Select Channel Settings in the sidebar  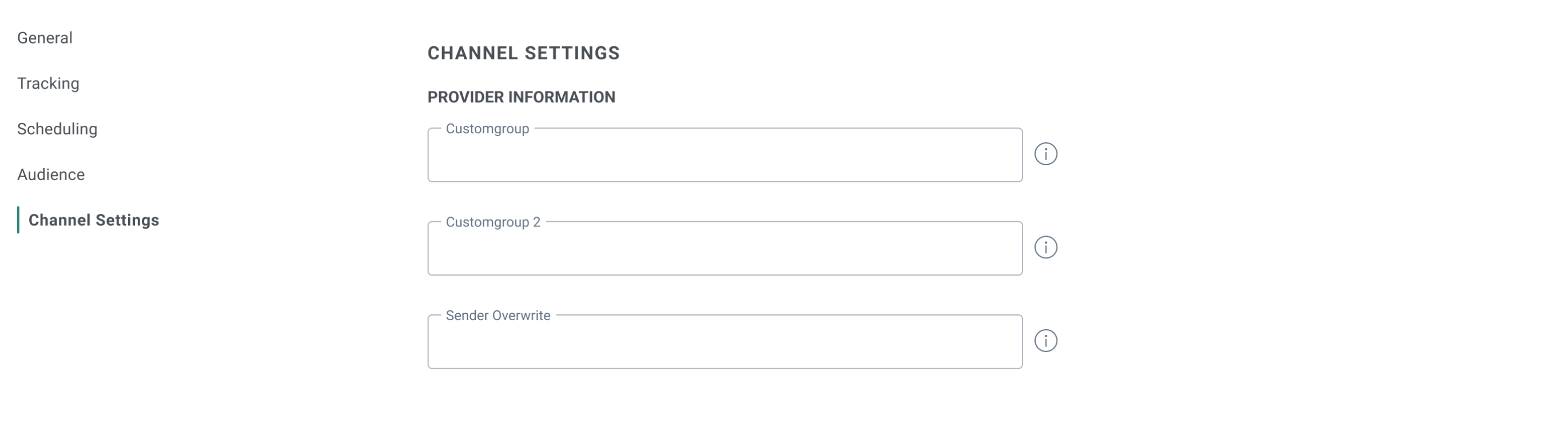click(x=94, y=220)
